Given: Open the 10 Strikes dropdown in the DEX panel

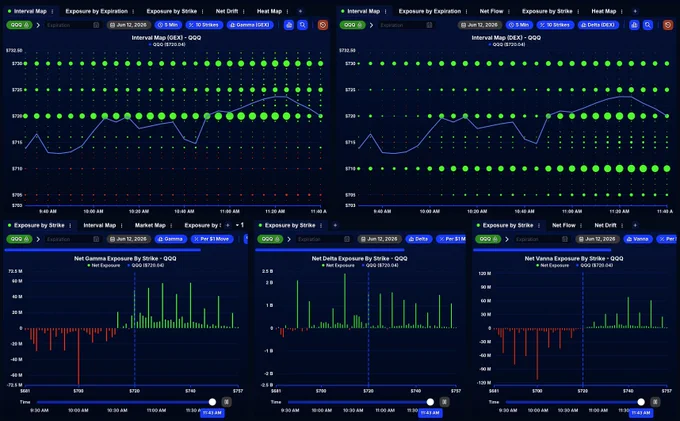Looking at the screenshot, I should click(556, 25).
